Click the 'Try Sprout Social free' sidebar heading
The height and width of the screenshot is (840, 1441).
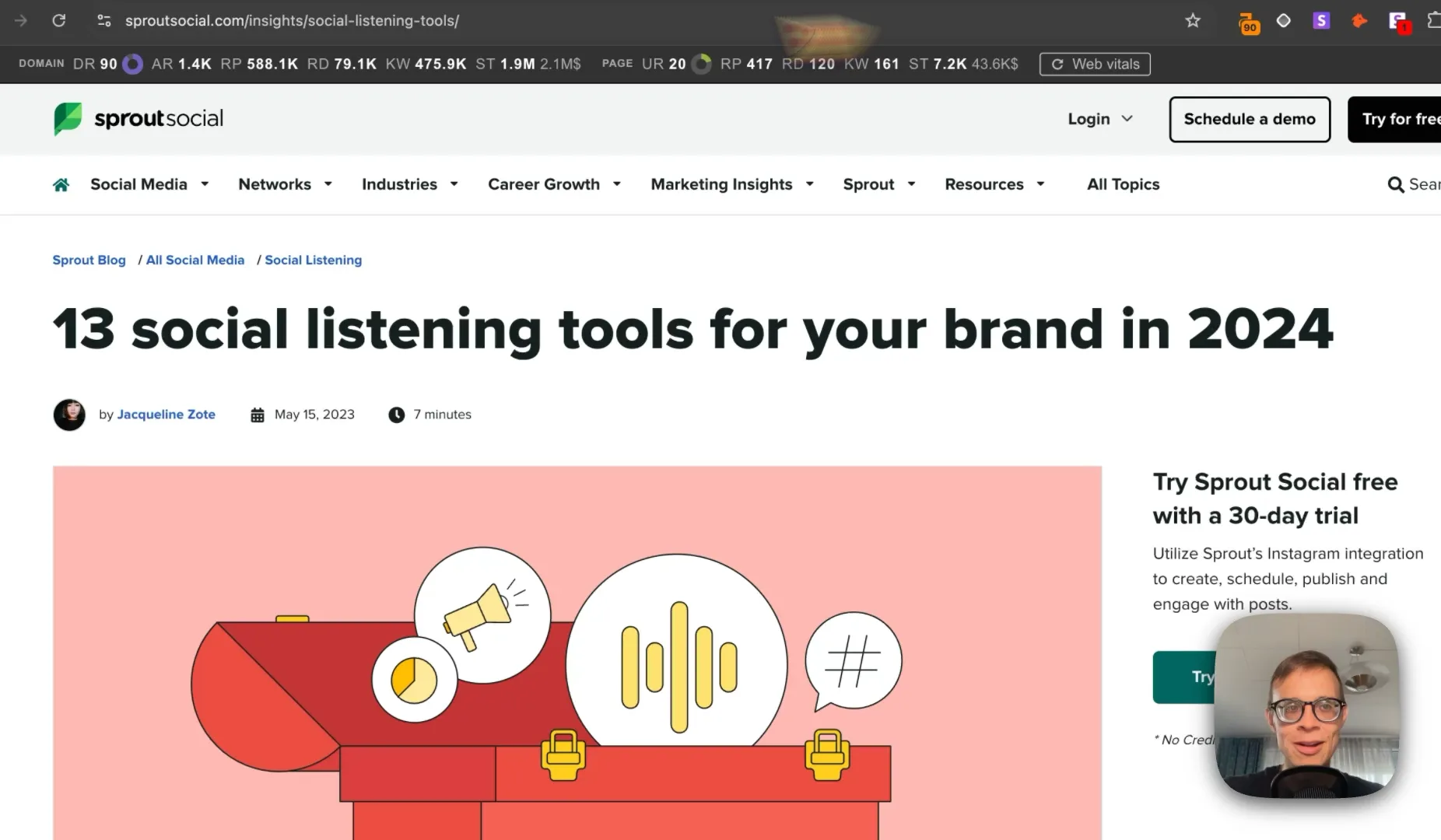tap(1275, 499)
